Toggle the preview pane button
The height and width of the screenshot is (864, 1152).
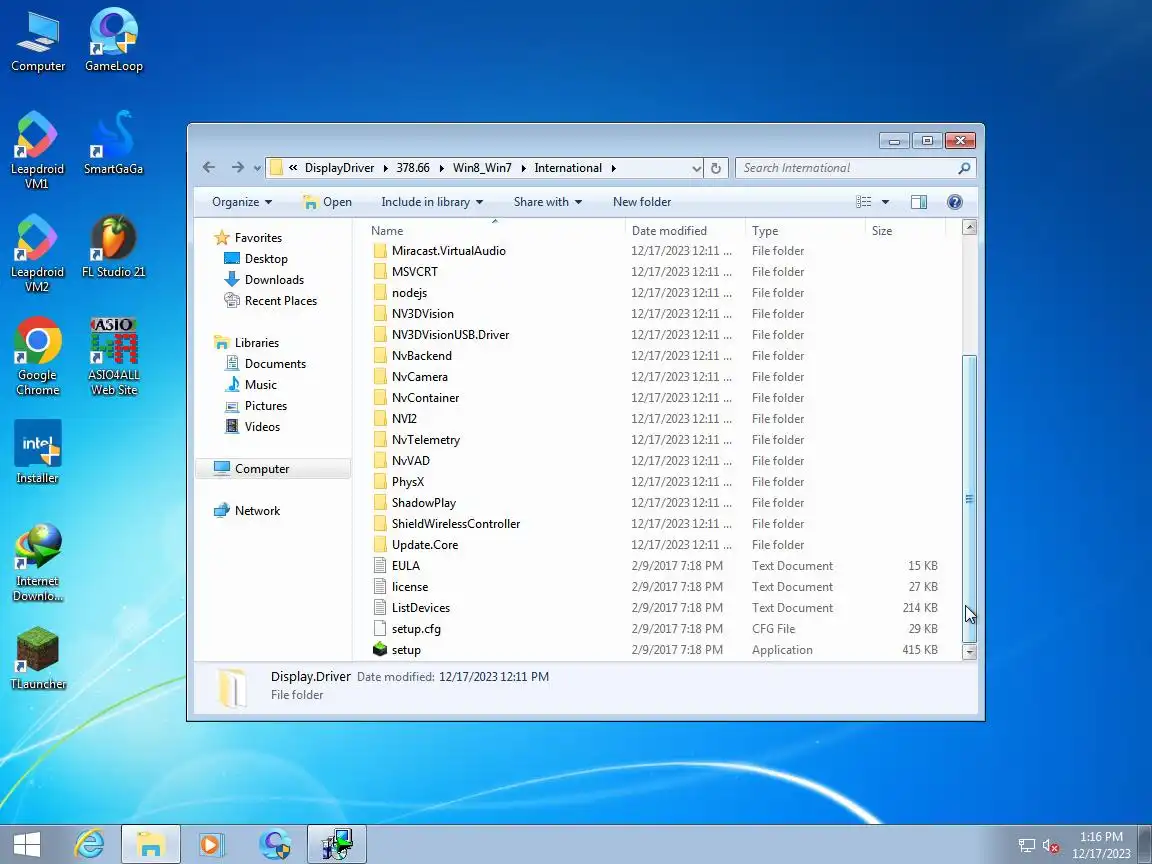(x=918, y=202)
